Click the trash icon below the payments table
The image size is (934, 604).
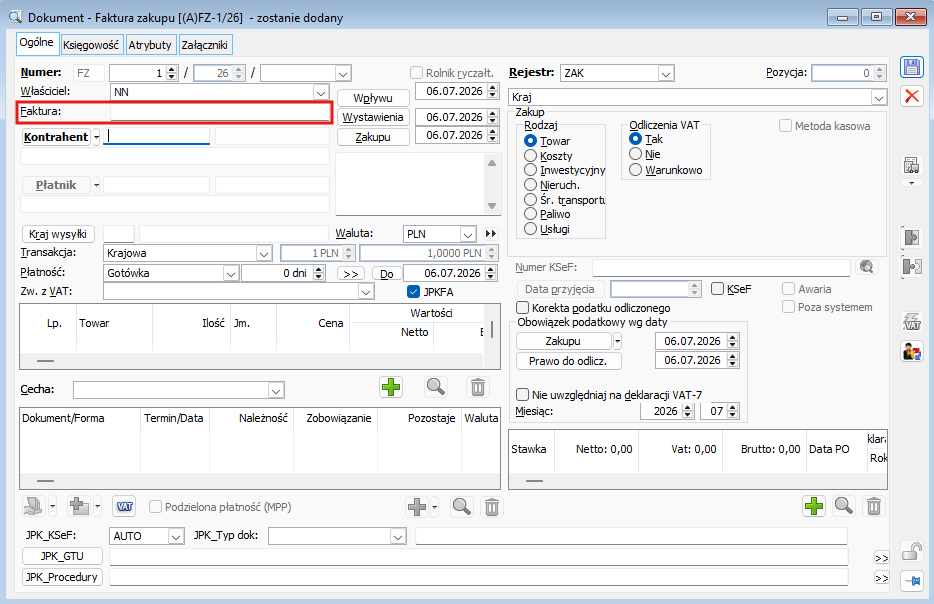click(x=491, y=507)
